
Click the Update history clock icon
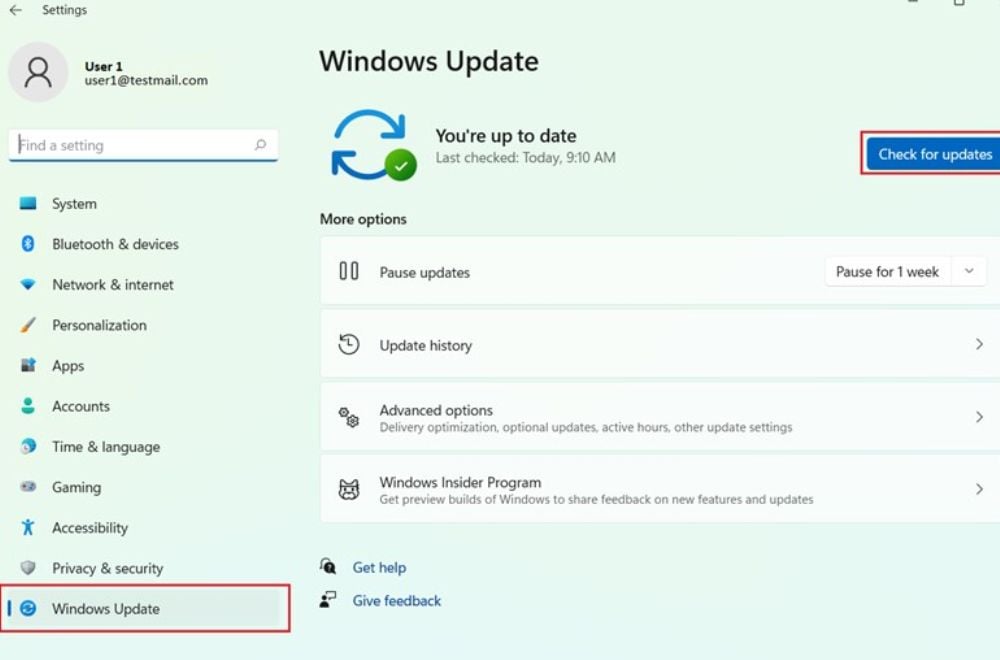click(x=349, y=345)
